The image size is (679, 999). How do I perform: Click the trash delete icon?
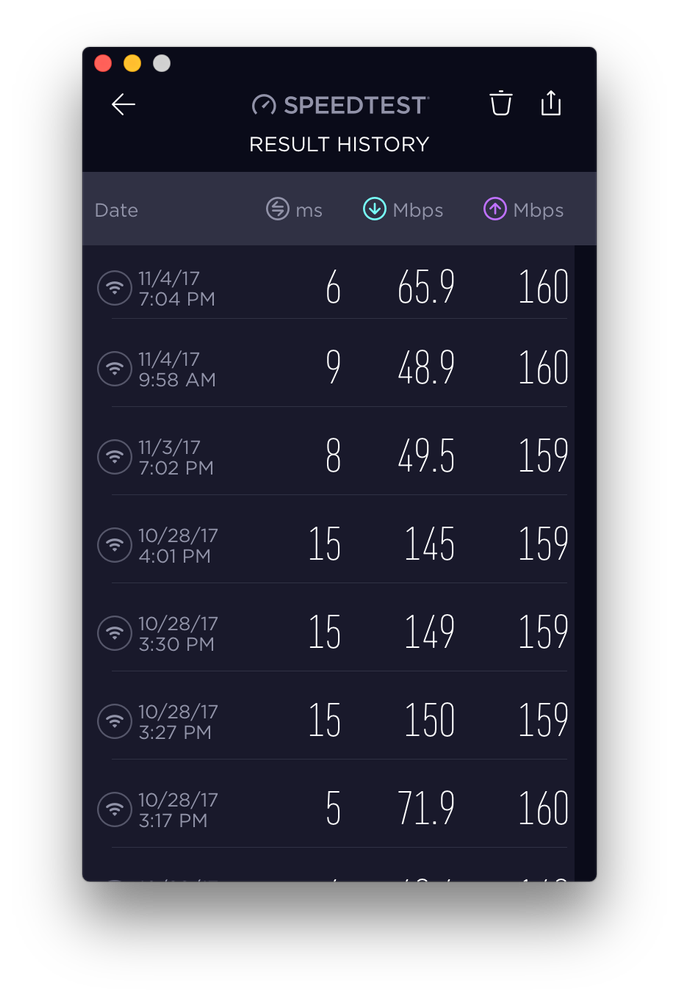point(501,103)
